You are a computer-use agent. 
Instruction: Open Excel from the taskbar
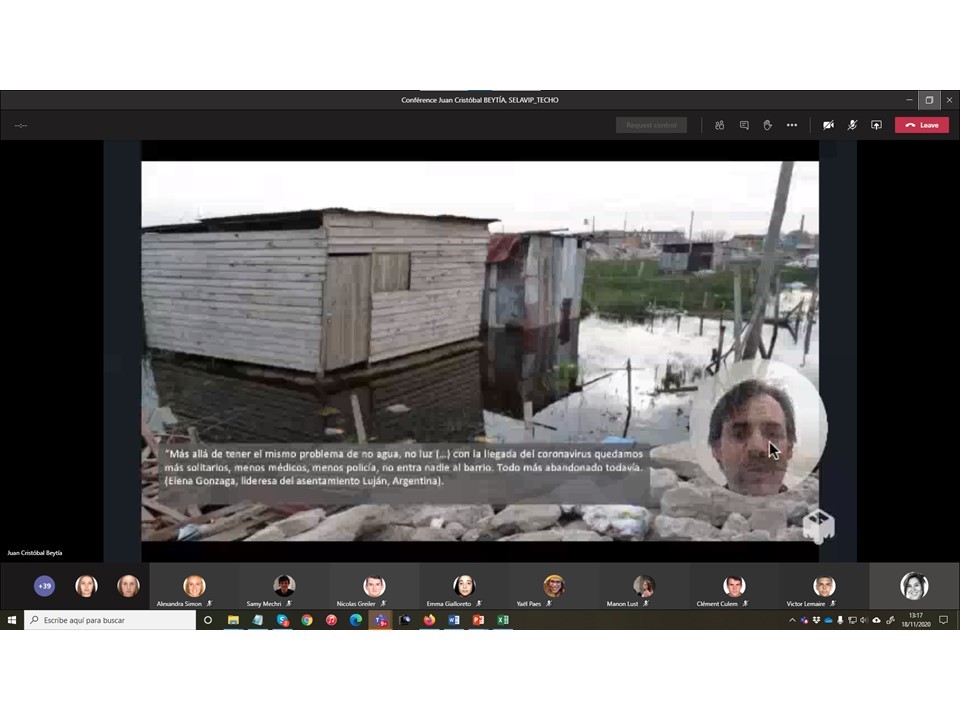coord(503,620)
